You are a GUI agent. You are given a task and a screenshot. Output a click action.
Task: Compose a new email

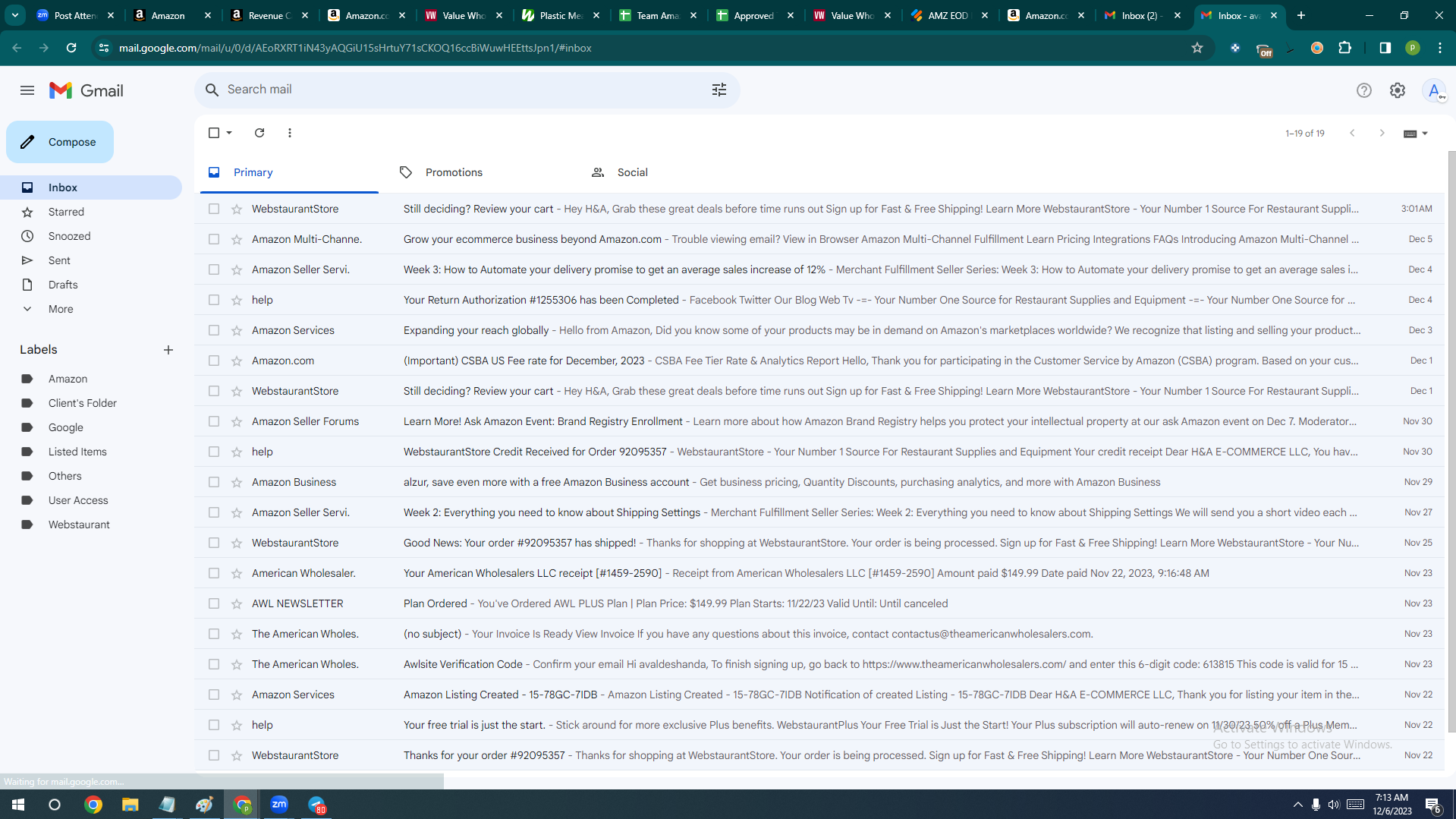point(60,142)
